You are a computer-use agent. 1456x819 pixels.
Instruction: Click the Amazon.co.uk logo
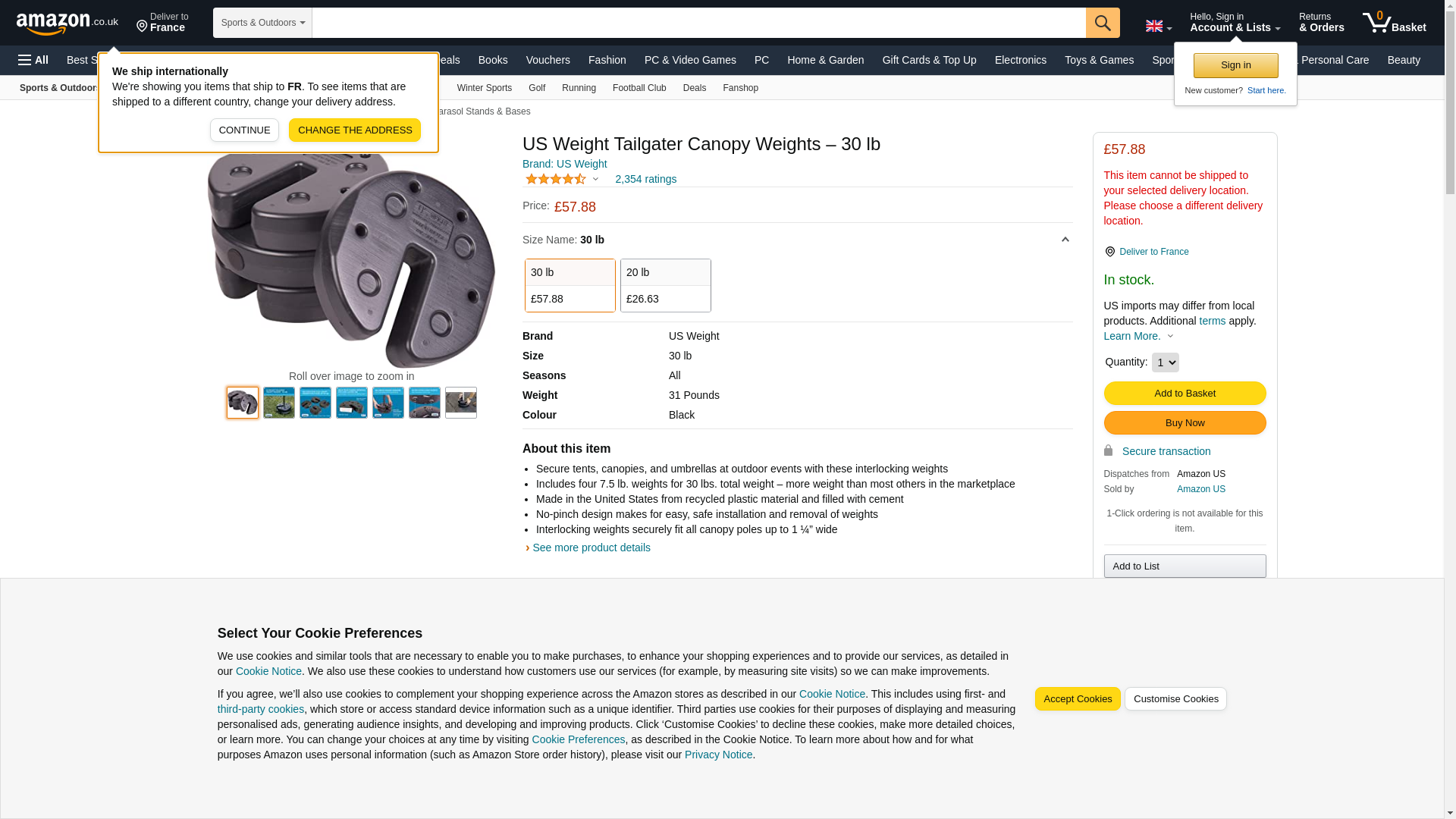[67, 23]
